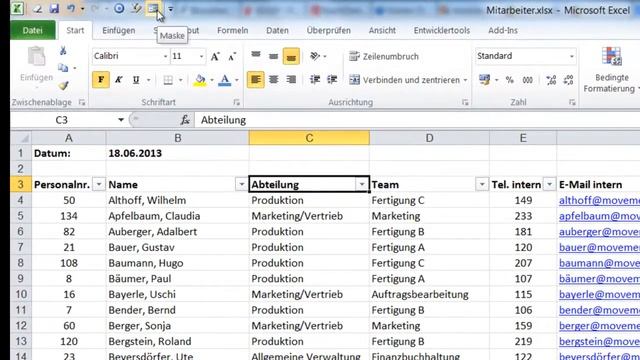Increase font size with large A icon

click(x=215, y=57)
